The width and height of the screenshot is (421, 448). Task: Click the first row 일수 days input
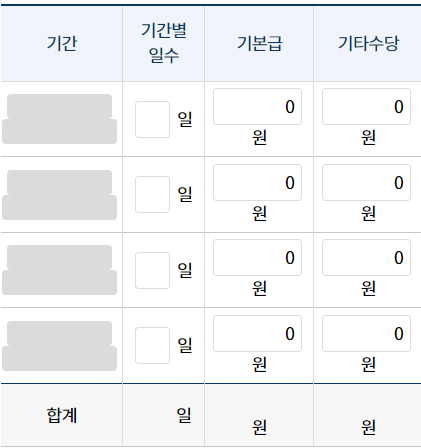[152, 119]
